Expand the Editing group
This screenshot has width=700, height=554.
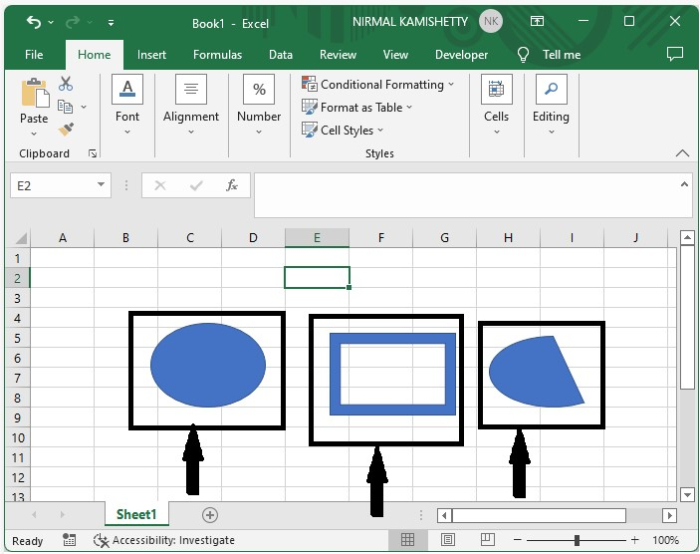click(x=551, y=106)
